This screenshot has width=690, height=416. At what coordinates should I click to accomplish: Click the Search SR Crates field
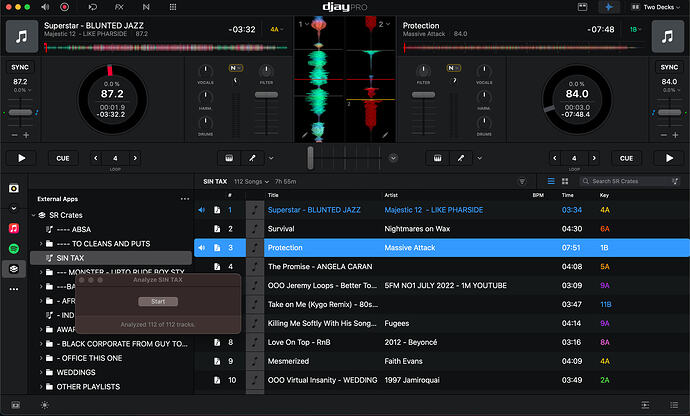[x=630, y=181]
